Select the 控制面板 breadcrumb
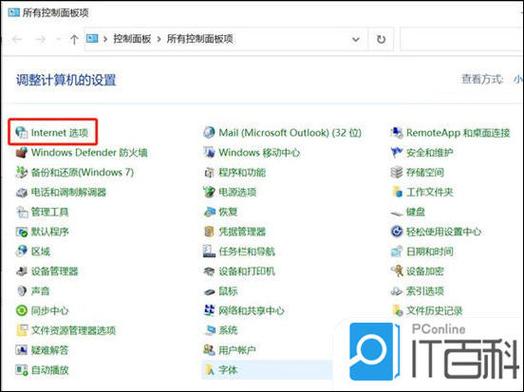Viewport: 524px width, 392px height. coord(132,39)
